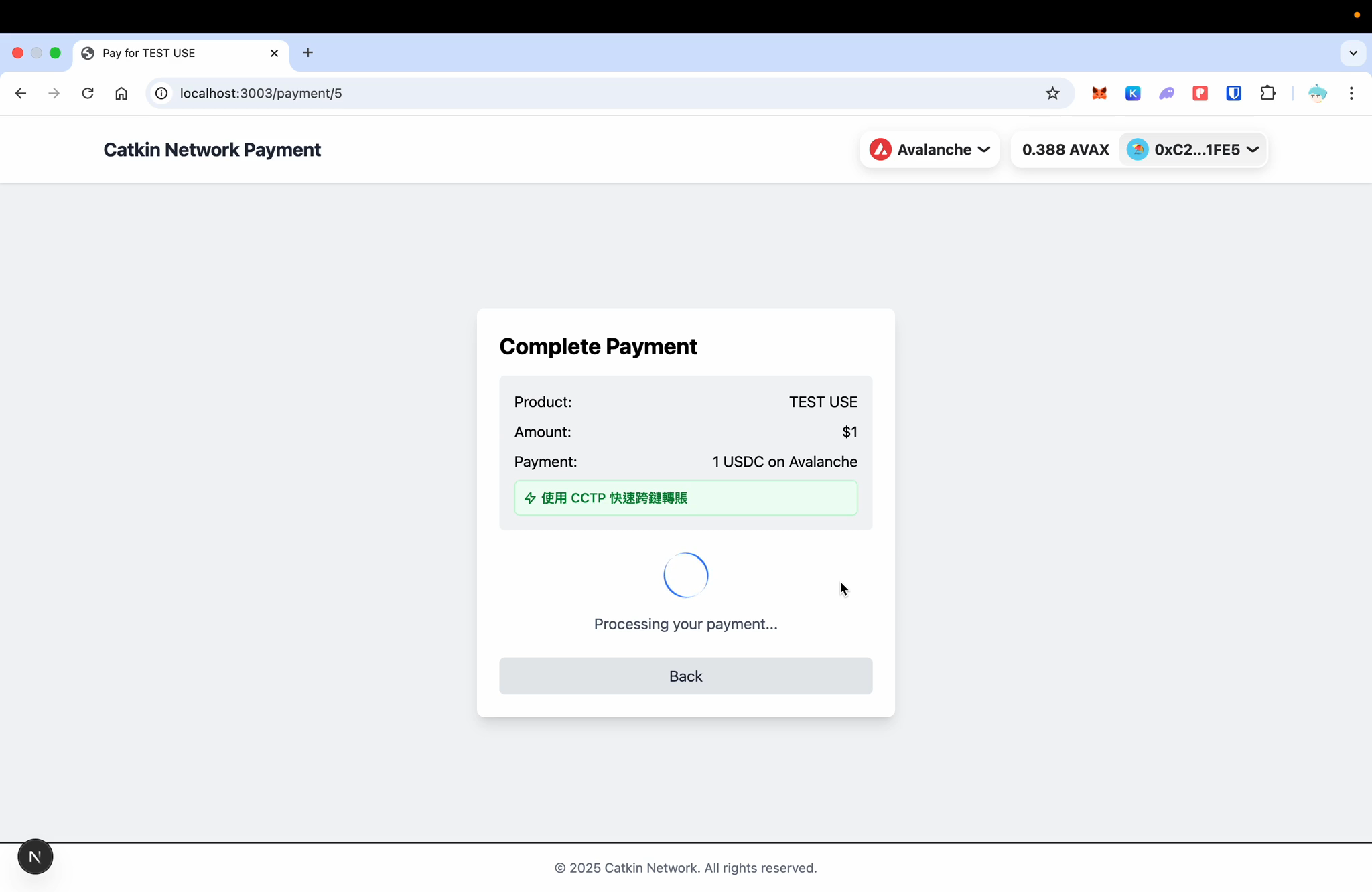This screenshot has height=892, width=1372.
Task: Click the Product: label
Action: pyautogui.click(x=543, y=402)
